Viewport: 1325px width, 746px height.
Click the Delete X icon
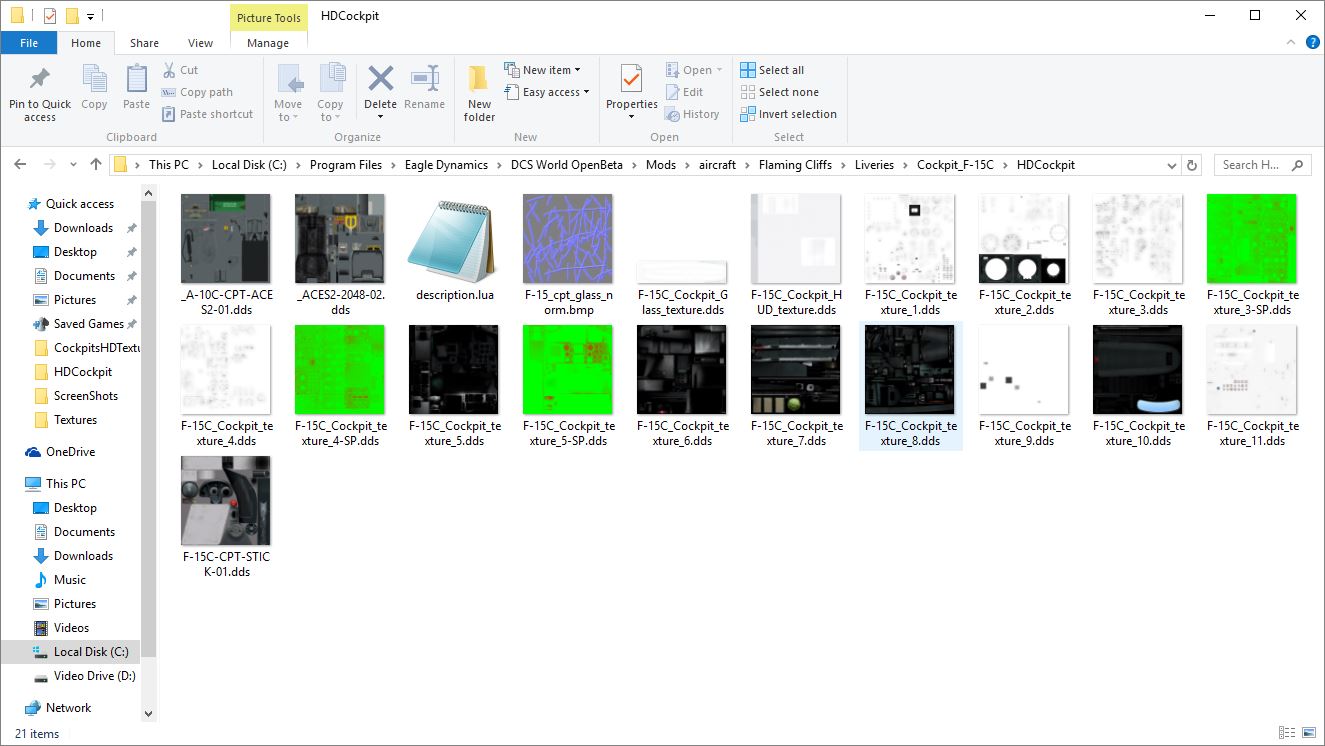[x=380, y=79]
